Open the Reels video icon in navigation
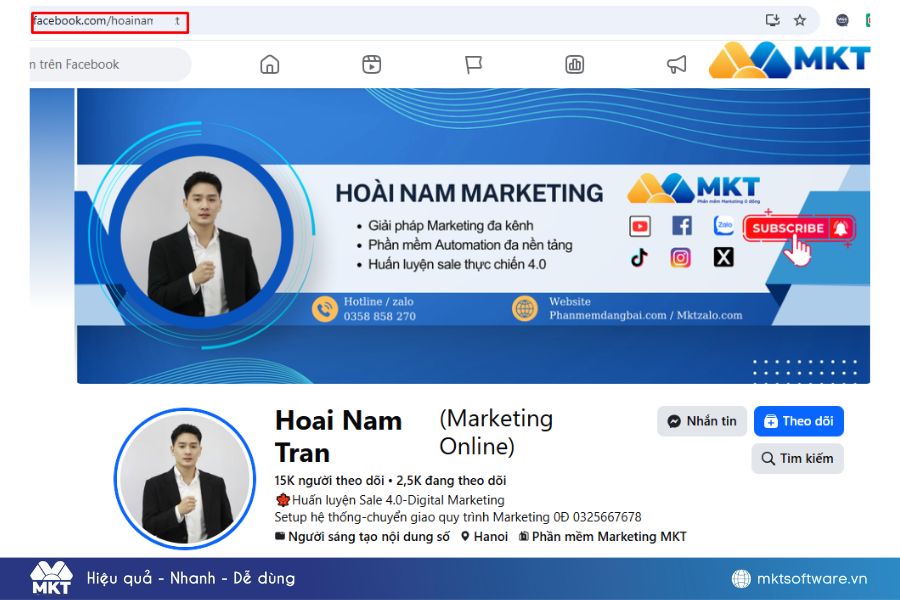Viewport: 900px width, 600px height. pyautogui.click(x=371, y=65)
